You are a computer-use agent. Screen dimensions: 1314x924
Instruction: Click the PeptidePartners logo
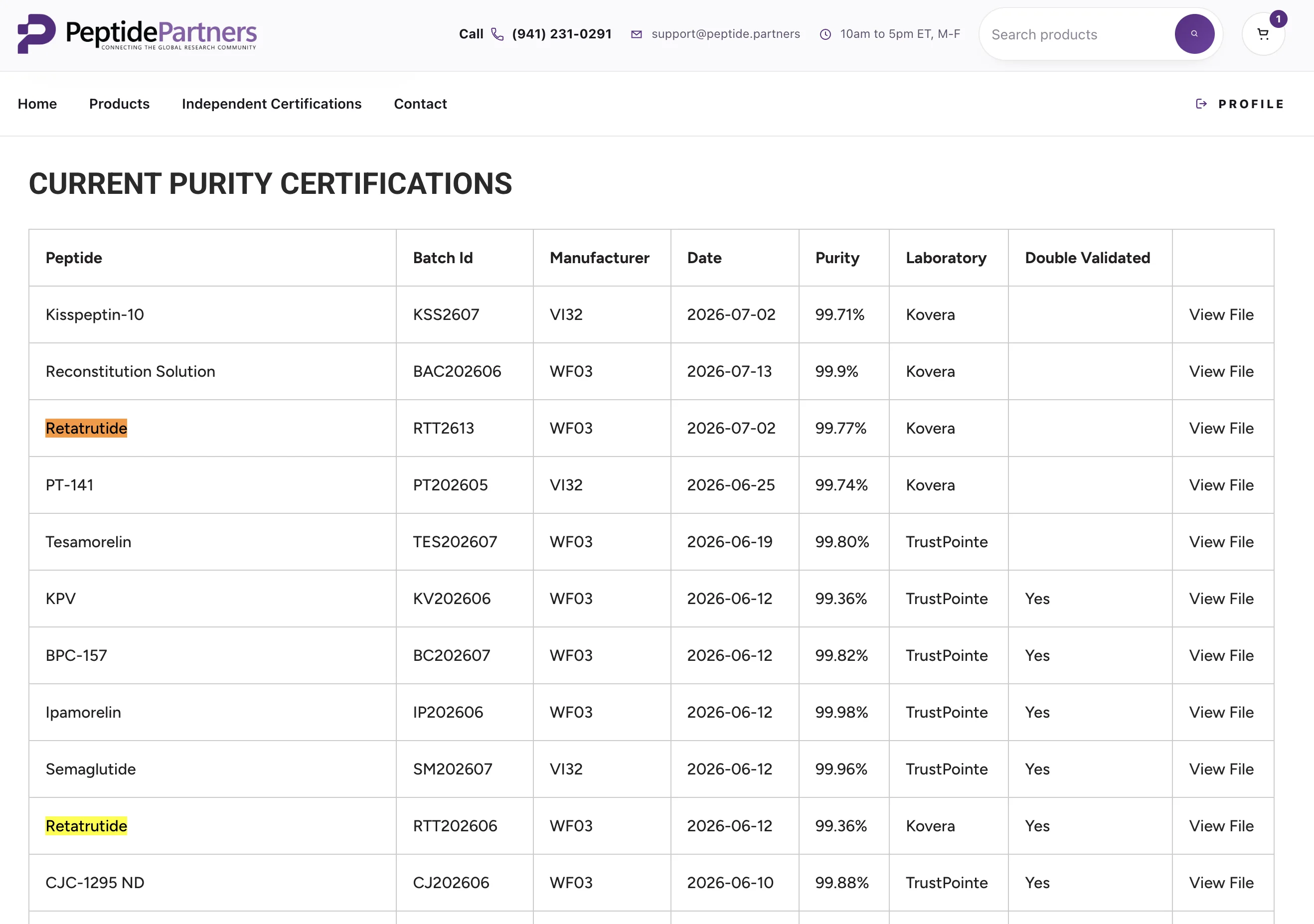click(138, 34)
